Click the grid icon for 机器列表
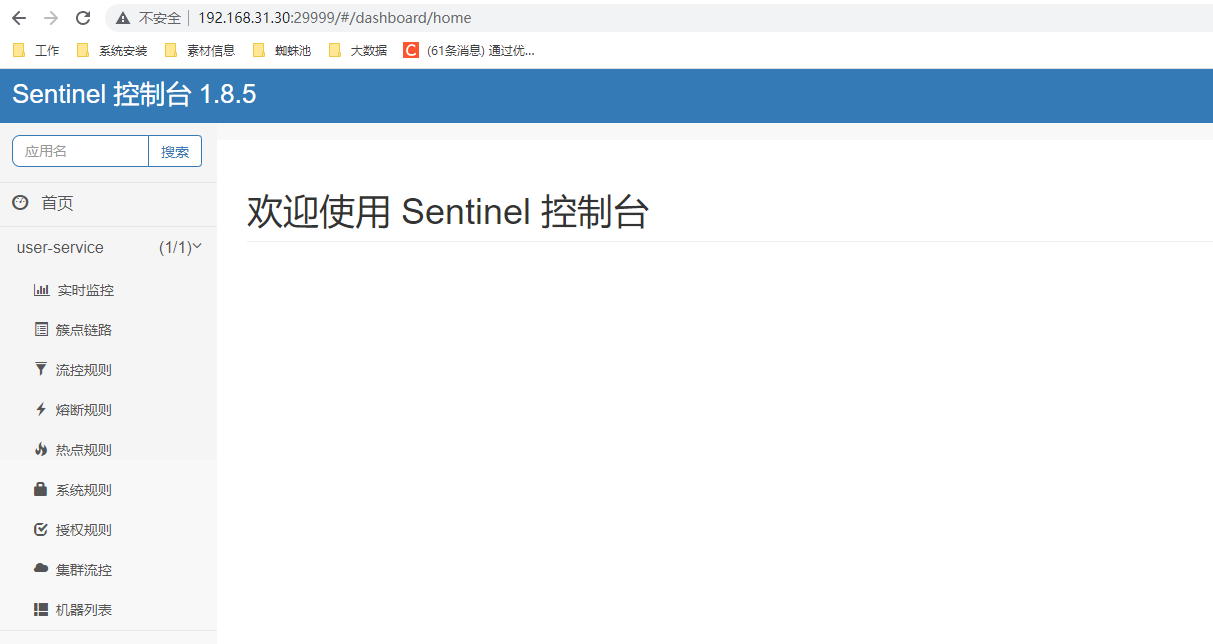This screenshot has height=644, width=1213. click(x=41, y=609)
